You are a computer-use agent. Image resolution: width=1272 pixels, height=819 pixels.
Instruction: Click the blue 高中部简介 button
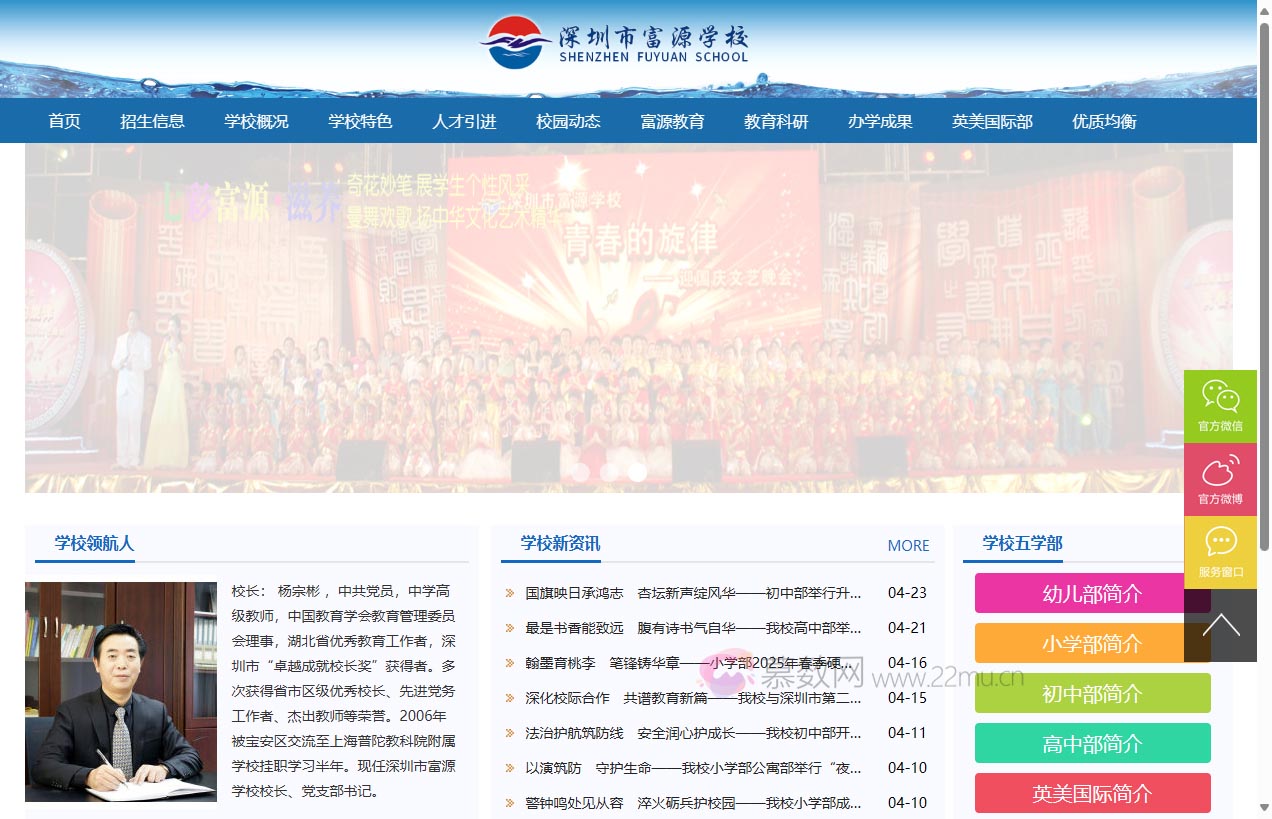tap(1092, 743)
